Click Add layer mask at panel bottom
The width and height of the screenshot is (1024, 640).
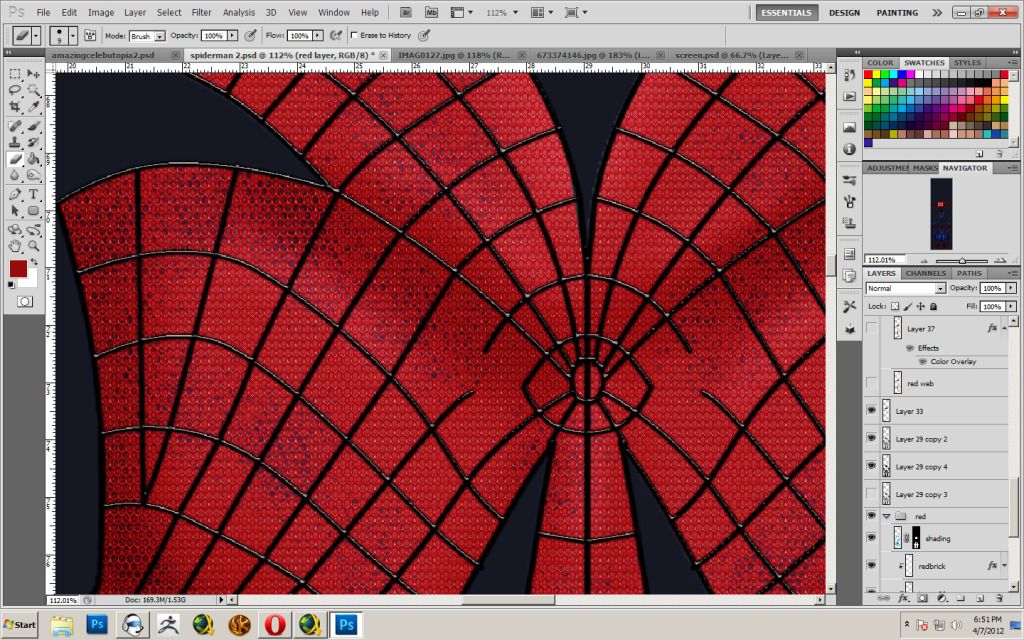[922, 598]
